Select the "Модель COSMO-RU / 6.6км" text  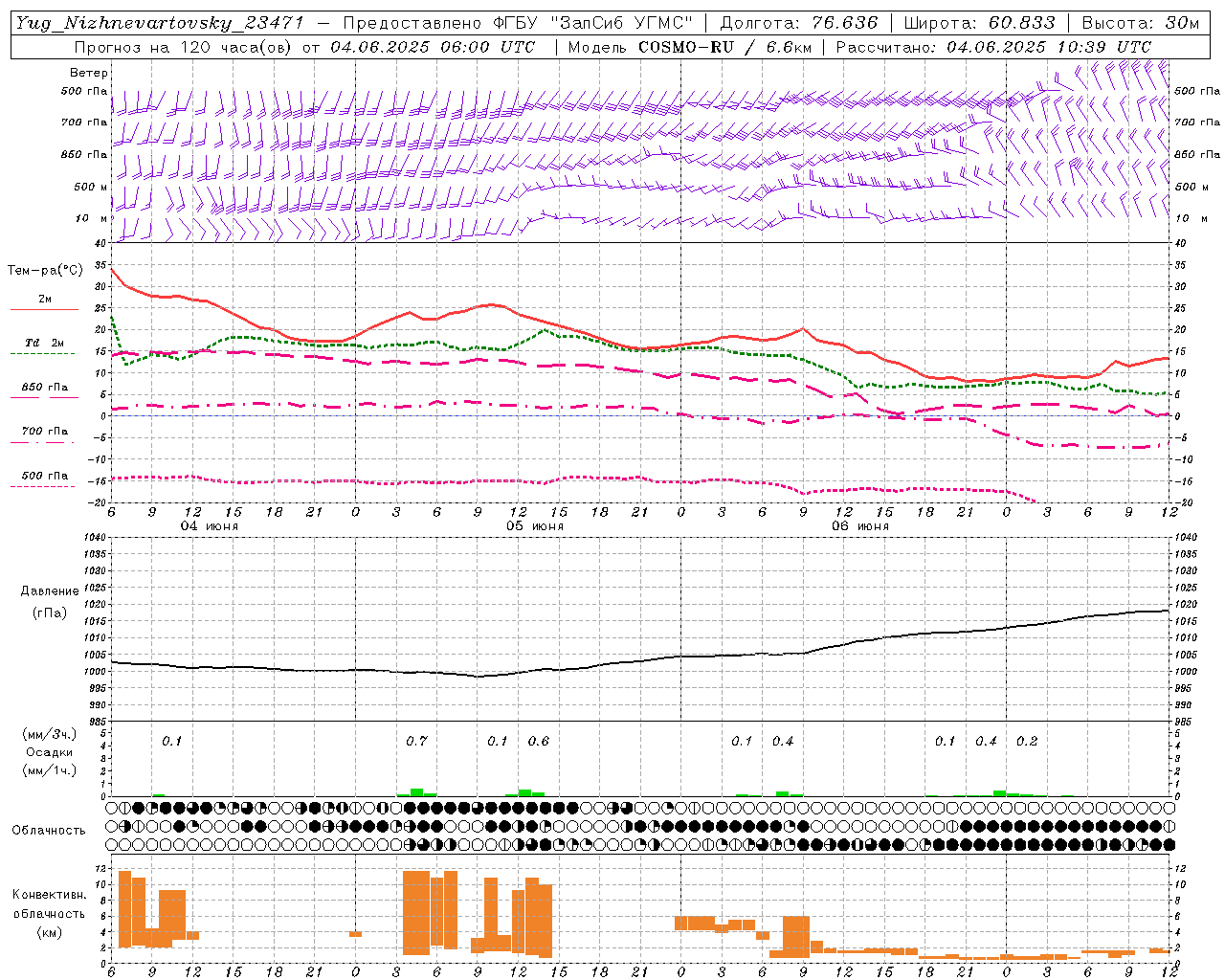coord(689,47)
